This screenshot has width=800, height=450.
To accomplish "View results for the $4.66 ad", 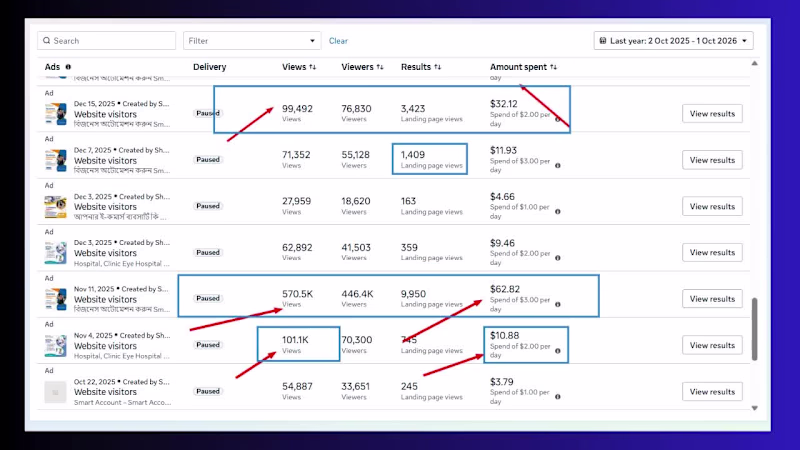I will pyautogui.click(x=712, y=207).
